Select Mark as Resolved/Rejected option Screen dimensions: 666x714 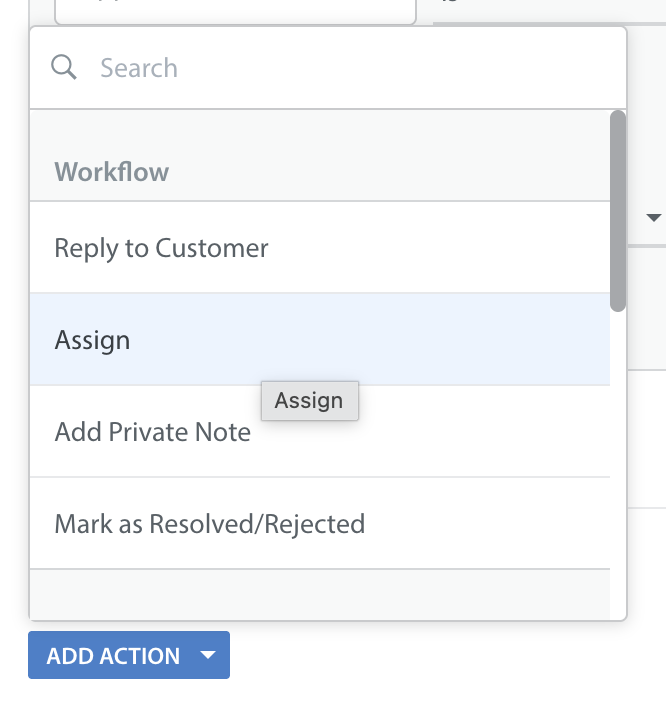210,523
